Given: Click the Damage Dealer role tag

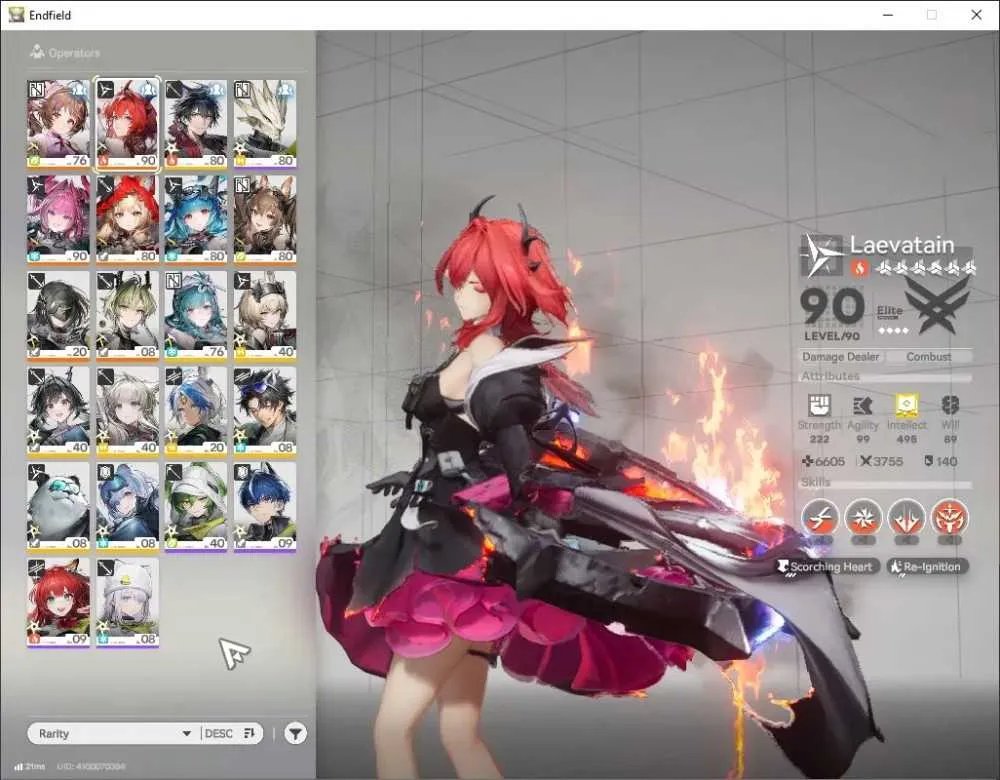Looking at the screenshot, I should point(841,357).
